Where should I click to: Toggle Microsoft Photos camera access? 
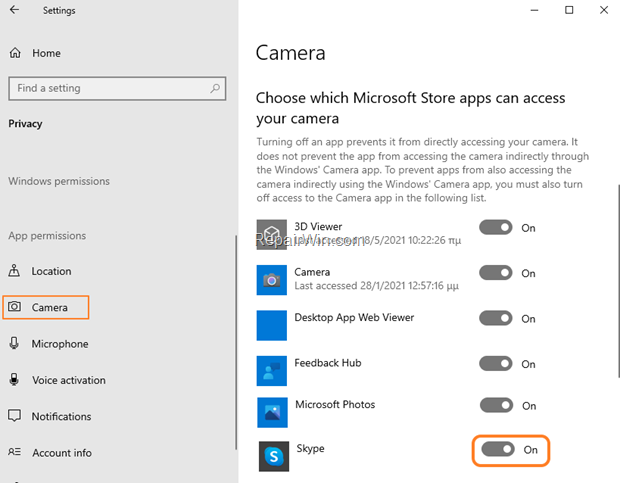497,405
